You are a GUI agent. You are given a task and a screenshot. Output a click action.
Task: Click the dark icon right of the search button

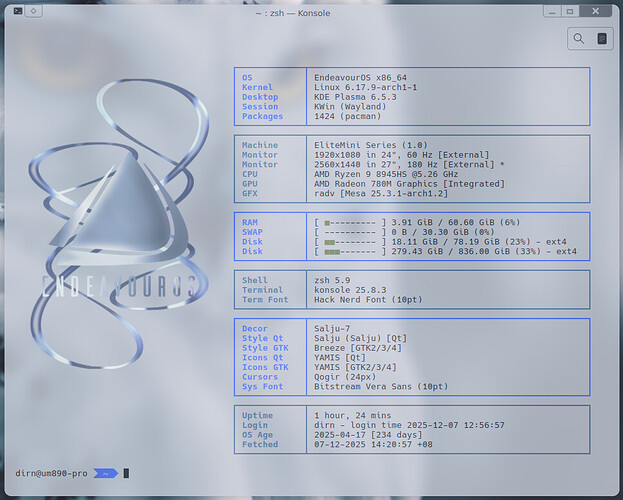pos(602,39)
